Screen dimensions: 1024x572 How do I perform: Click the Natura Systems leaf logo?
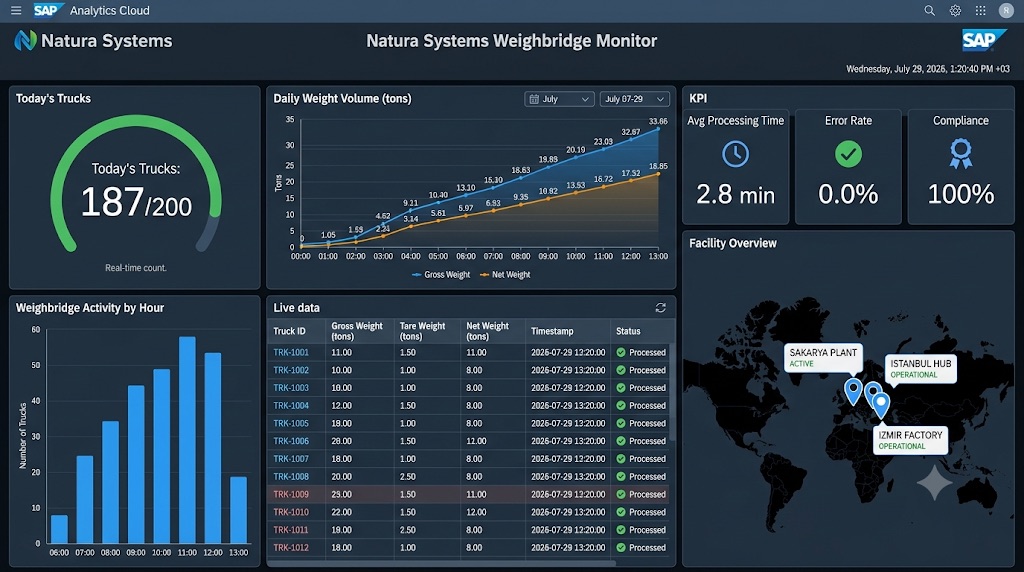[x=25, y=40]
